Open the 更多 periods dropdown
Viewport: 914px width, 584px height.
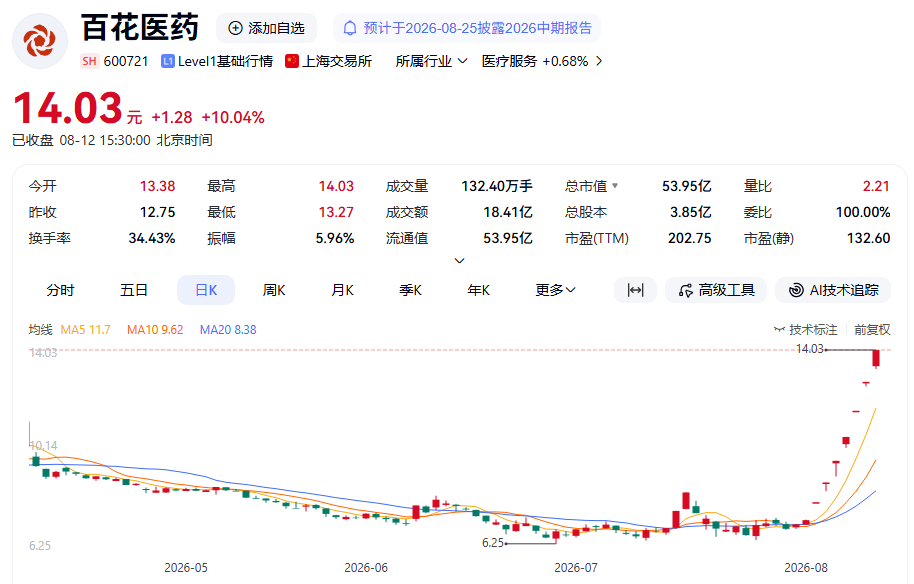[x=556, y=290]
